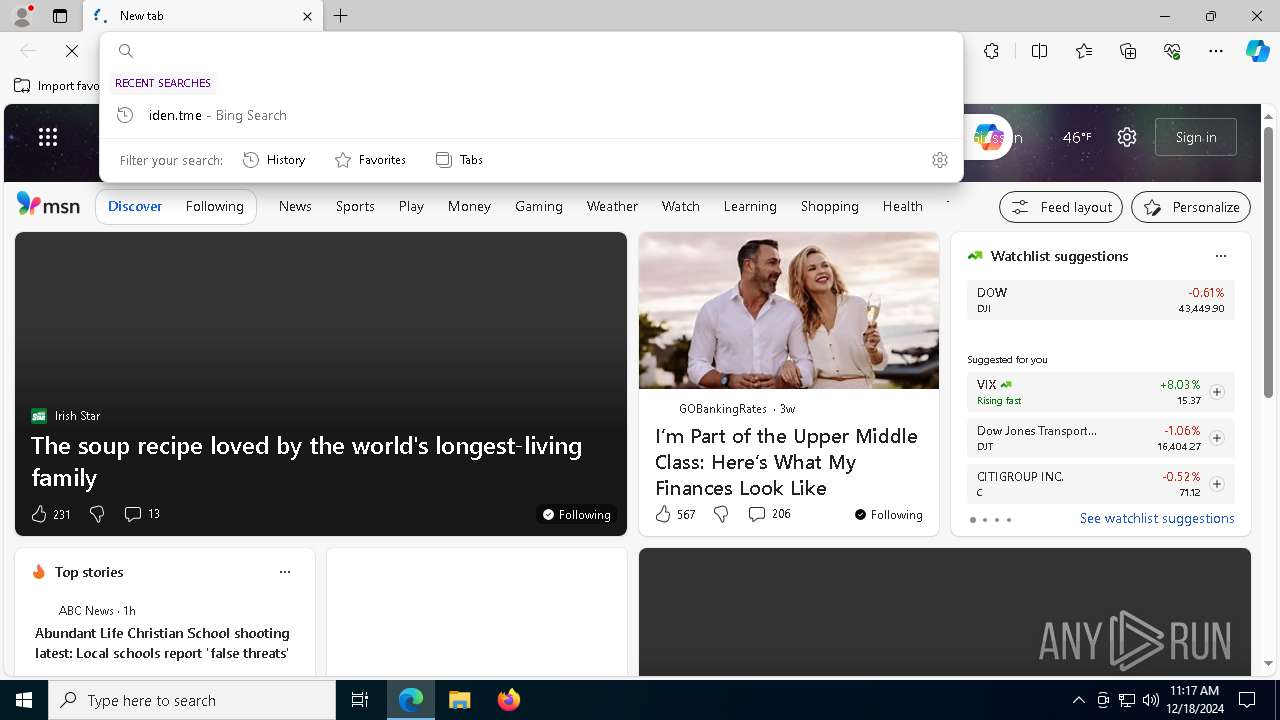Image resolution: width=1280 pixels, height=720 pixels.
Task: Dislike the soup recipe article
Action: pyautogui.click(x=97, y=514)
